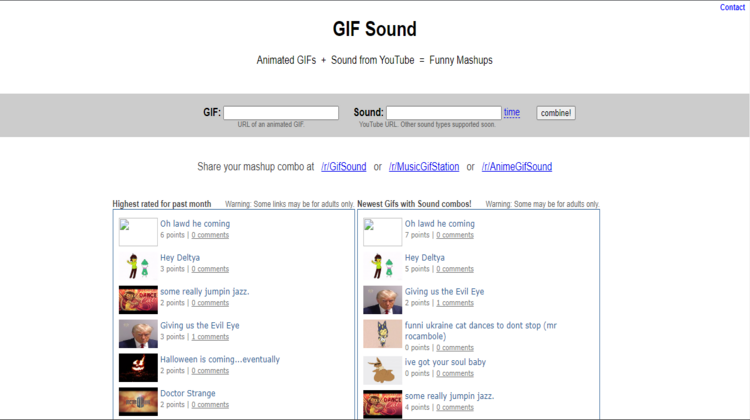Click the Sound URL input field

(443, 113)
